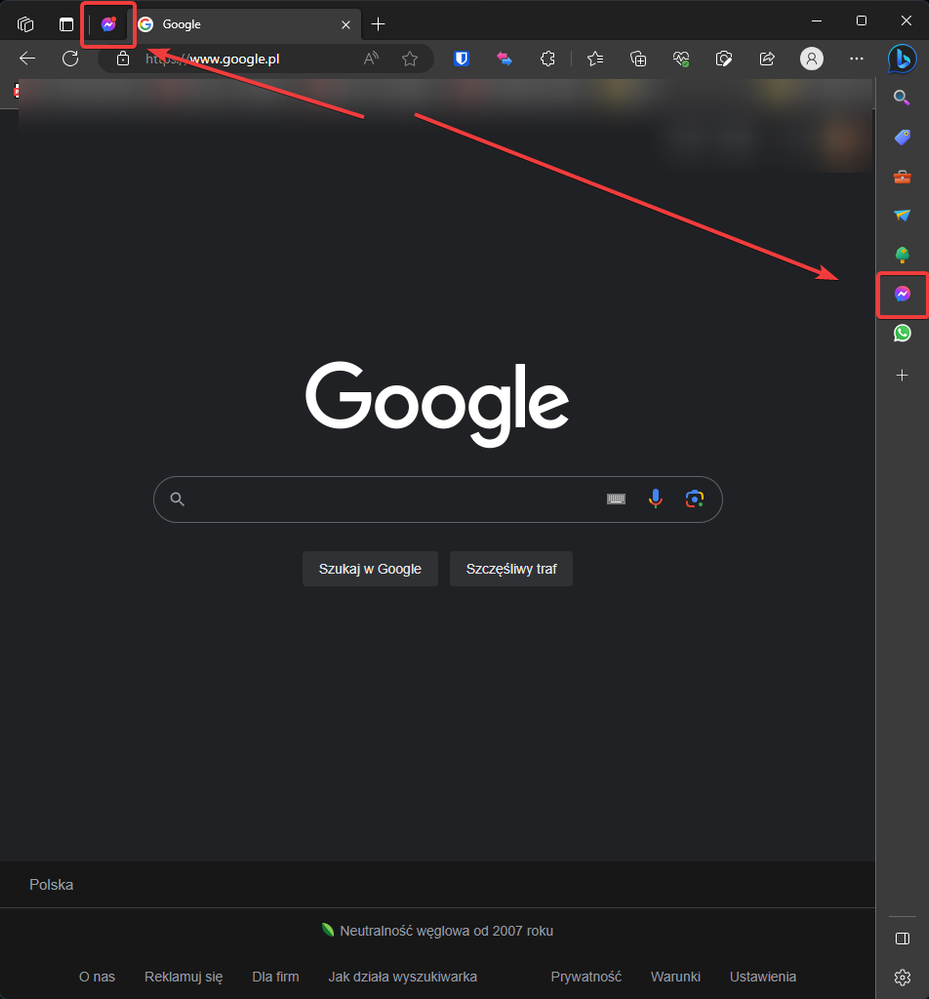Image resolution: width=929 pixels, height=999 pixels.
Task: Open Dla firm footer link
Action: pos(275,977)
